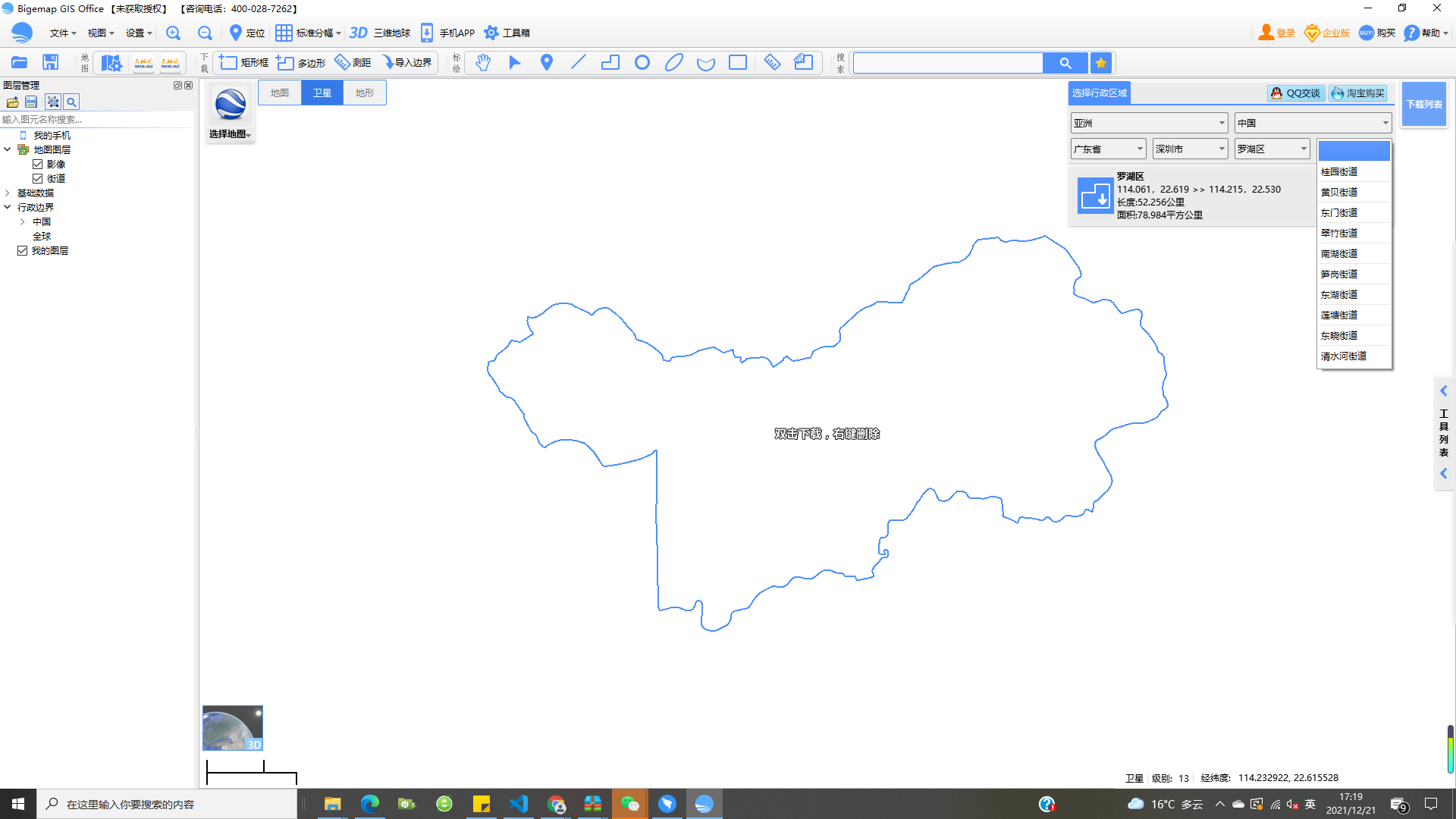
Task: Expand the 中国 tree node
Action: coord(23,221)
